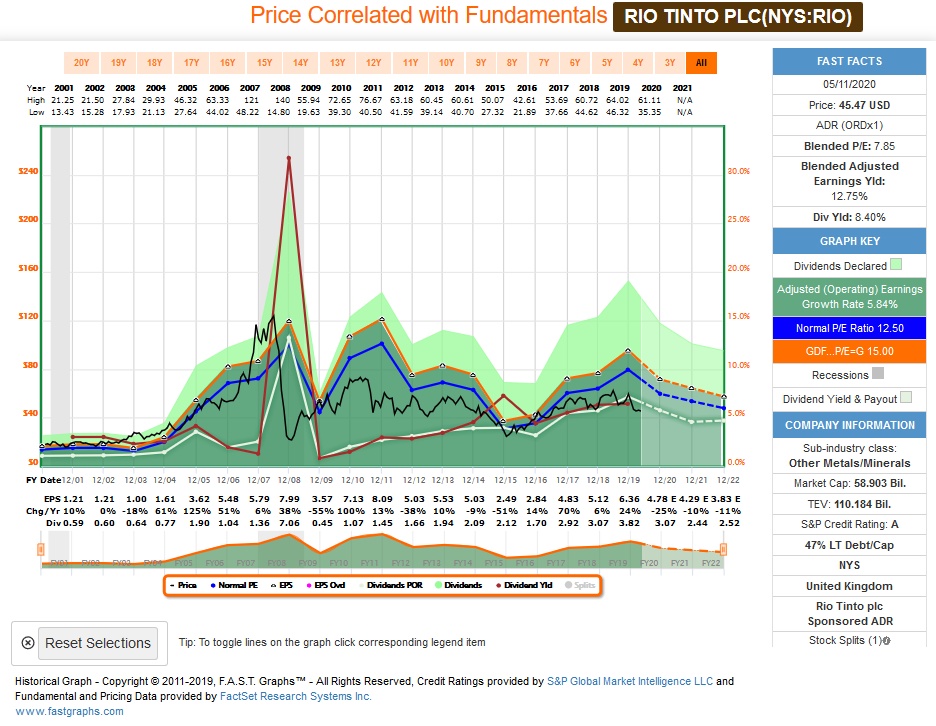936x726 pixels.
Task: Click the FAST FACTS panel header
Action: 849,61
